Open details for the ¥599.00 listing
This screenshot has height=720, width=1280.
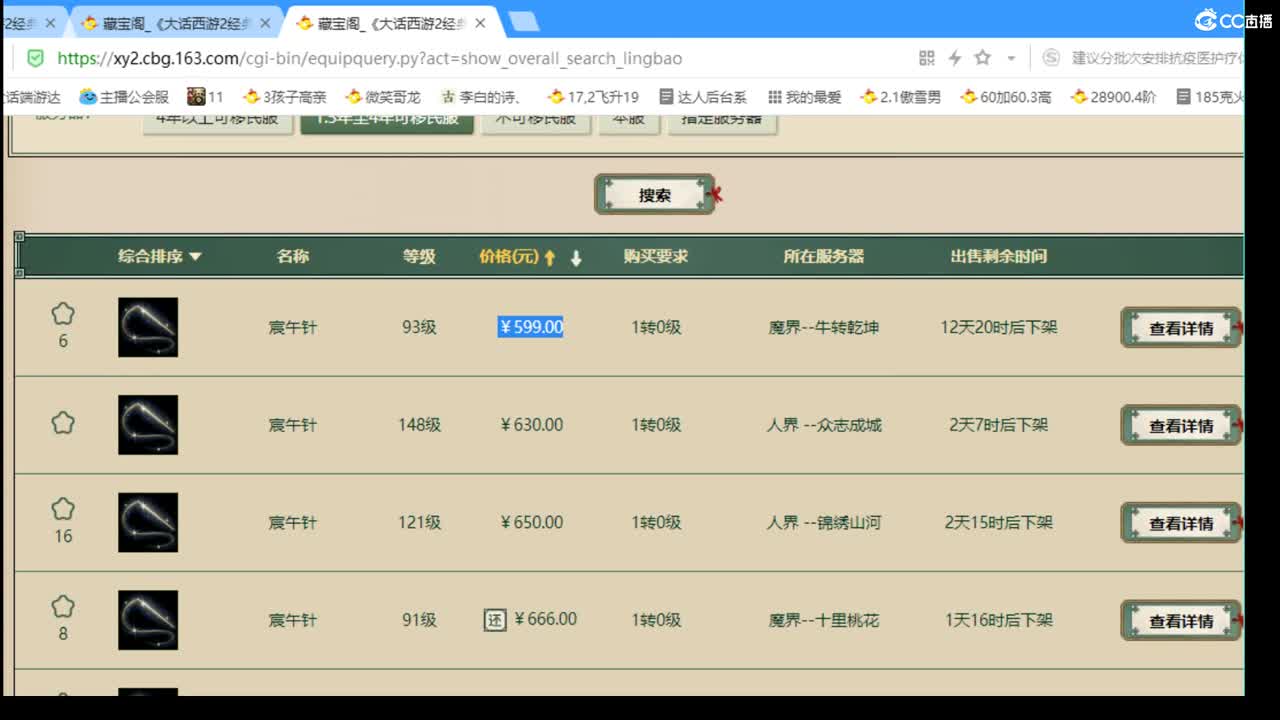[x=1181, y=328]
